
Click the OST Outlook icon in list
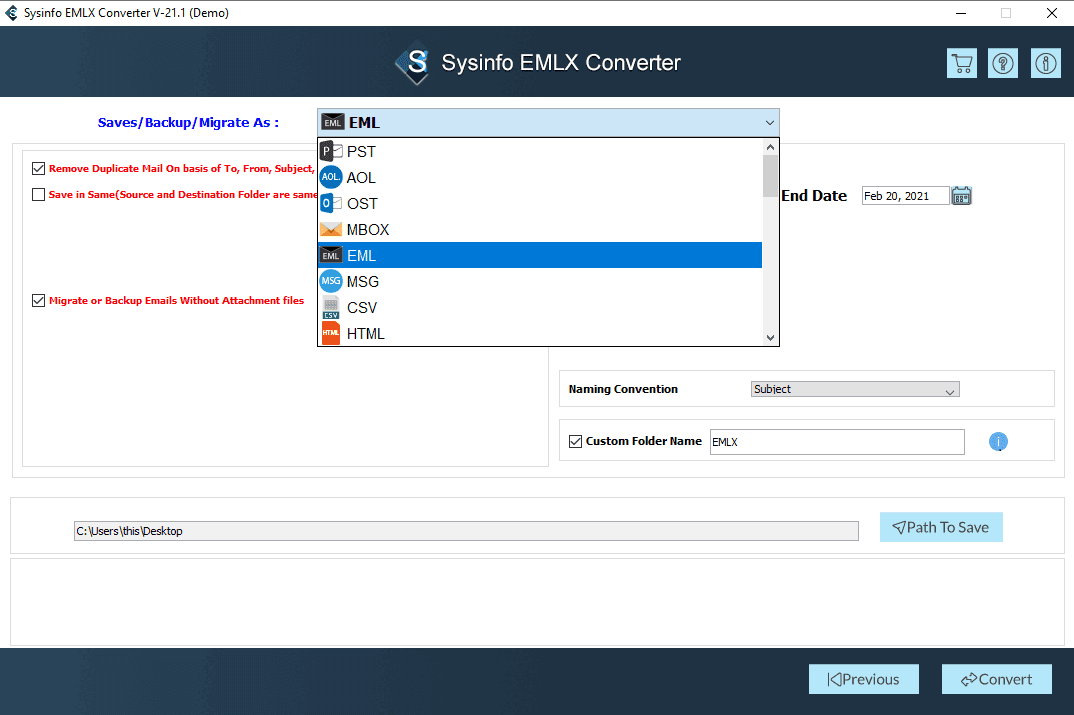[332, 203]
